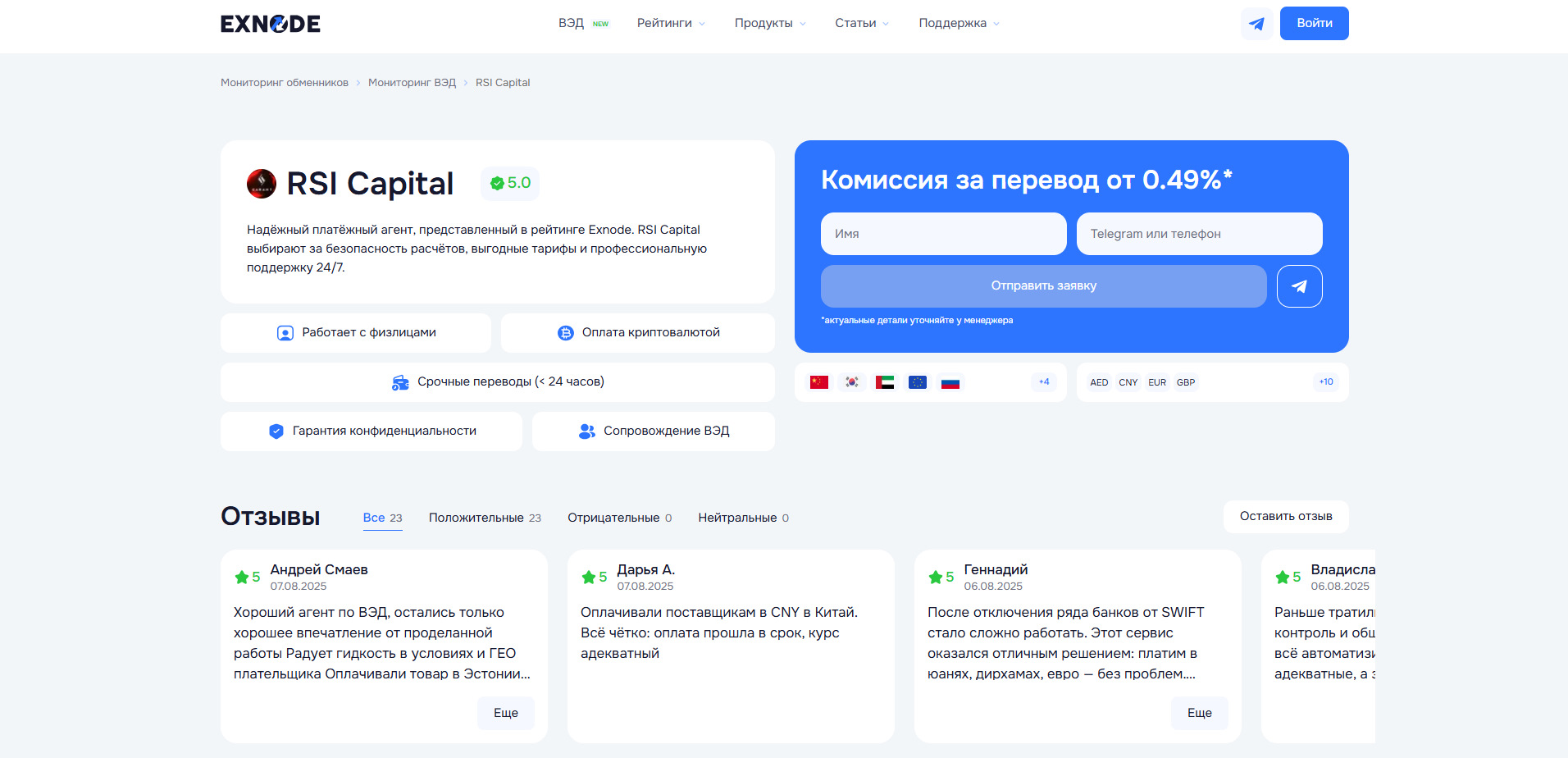Image resolution: width=1568 pixels, height=758 pixels.
Task: Expand Андрей Смаев's review with Еще
Action: coord(506,713)
